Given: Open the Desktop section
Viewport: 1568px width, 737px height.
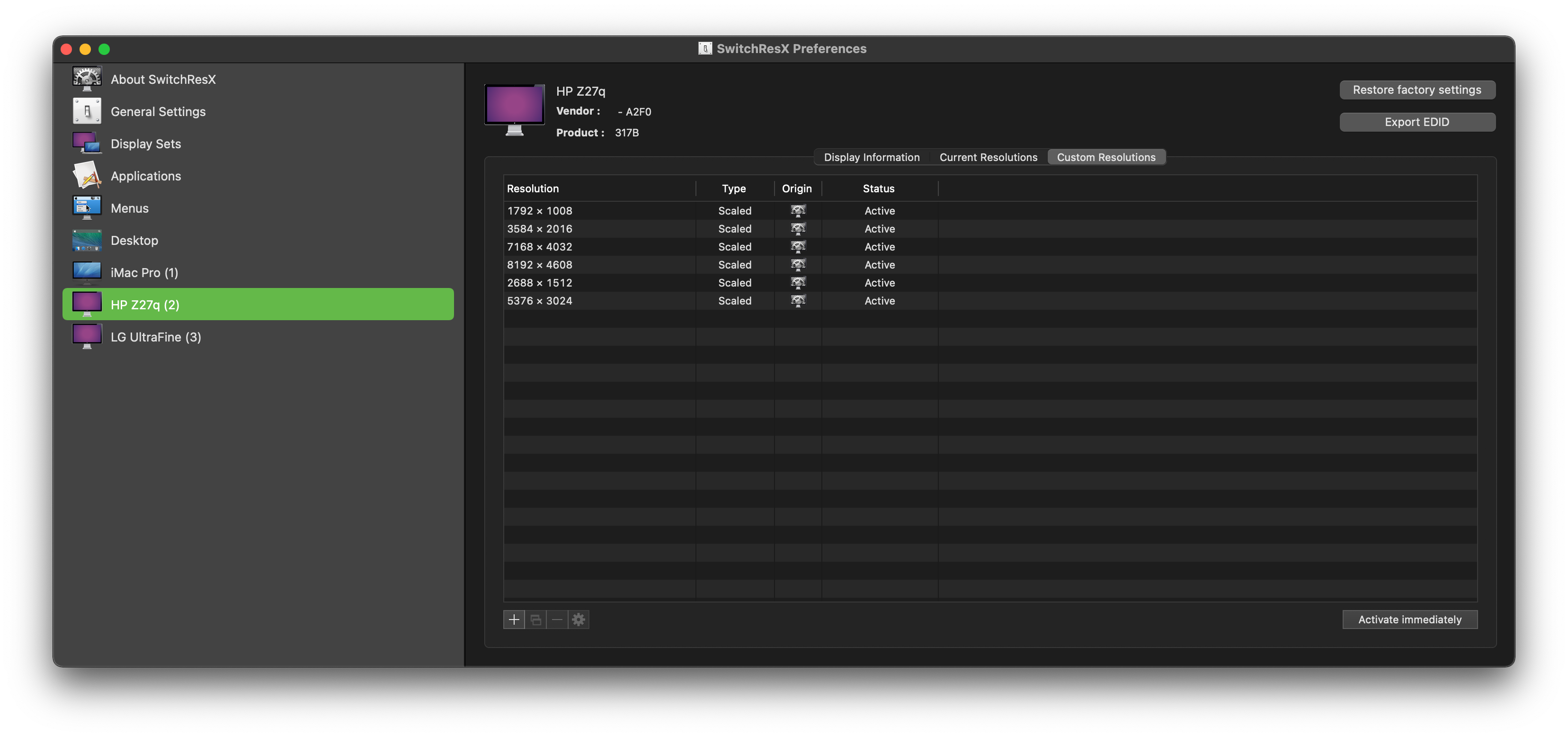Looking at the screenshot, I should [x=258, y=240].
